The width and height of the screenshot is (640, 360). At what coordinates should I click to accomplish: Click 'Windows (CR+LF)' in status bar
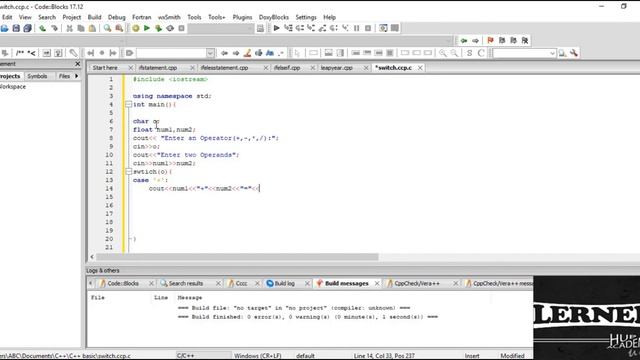click(x=257, y=356)
